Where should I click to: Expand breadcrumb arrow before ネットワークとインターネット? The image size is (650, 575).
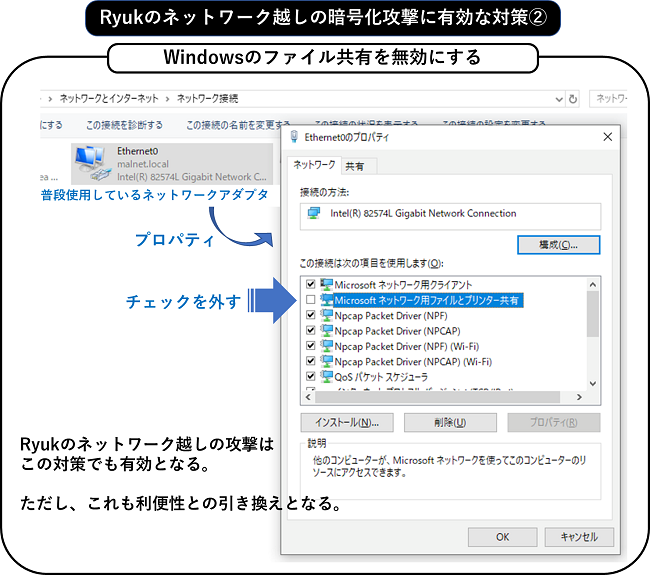pos(50,99)
